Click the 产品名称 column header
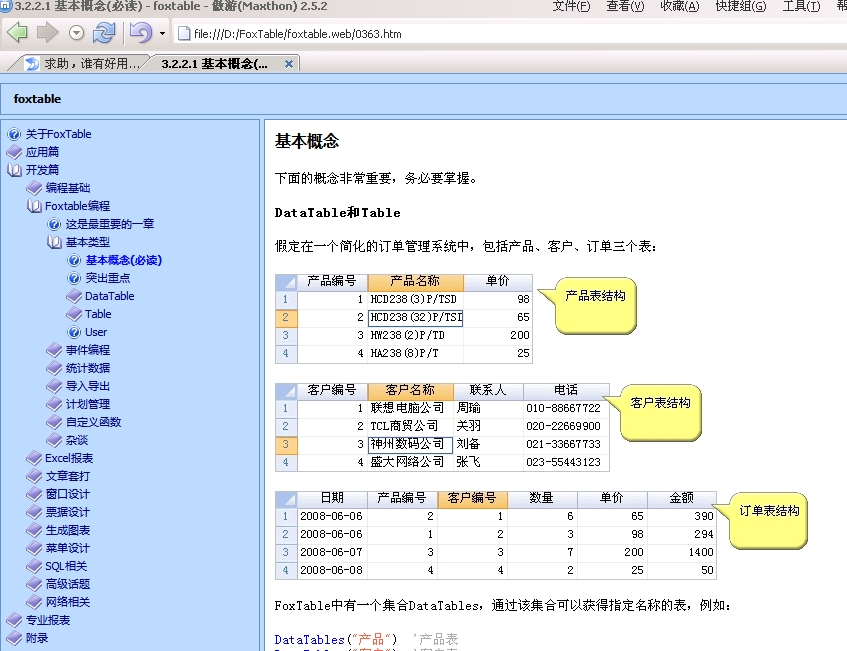 click(x=415, y=281)
